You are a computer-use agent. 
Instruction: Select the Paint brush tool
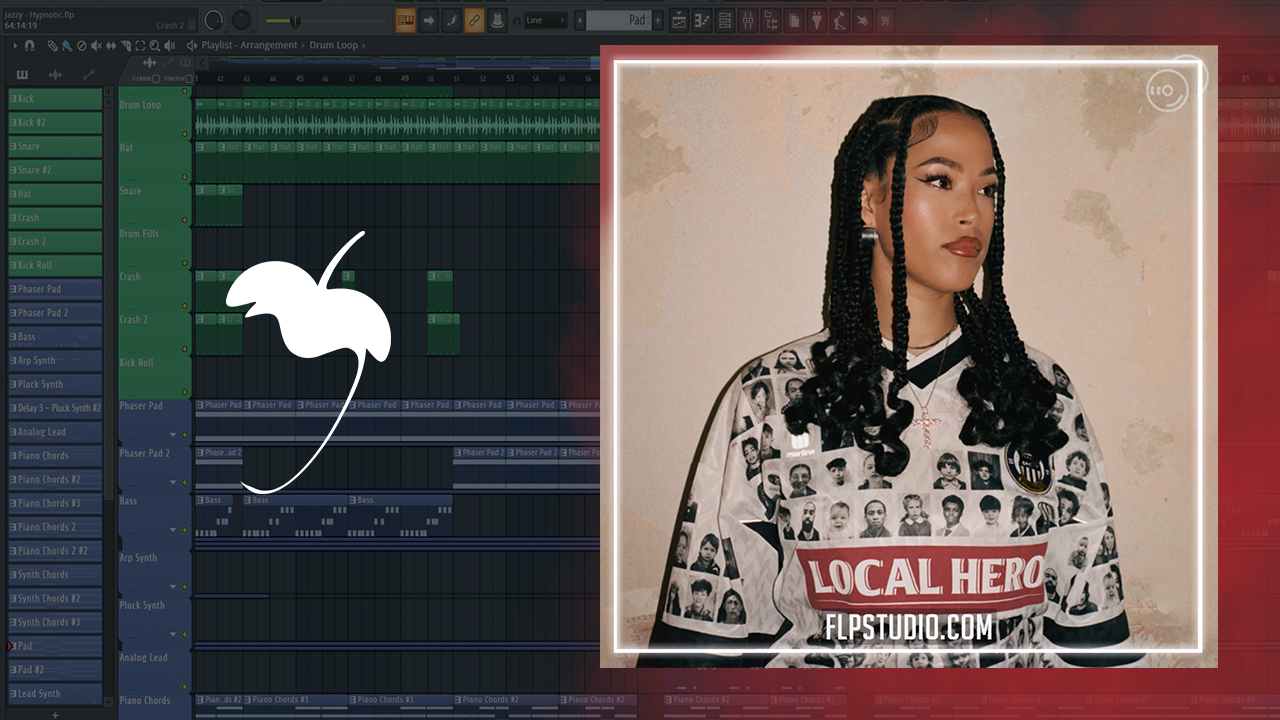point(66,45)
